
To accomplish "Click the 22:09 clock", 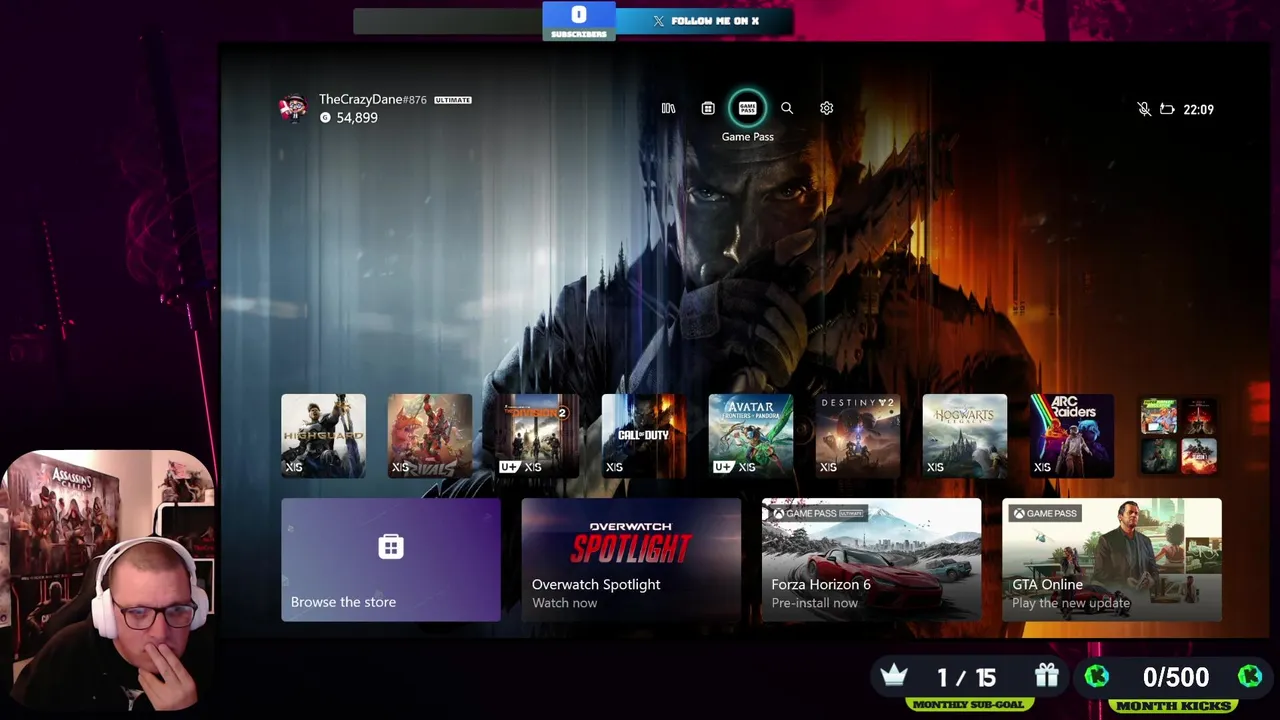I will coord(1198,110).
